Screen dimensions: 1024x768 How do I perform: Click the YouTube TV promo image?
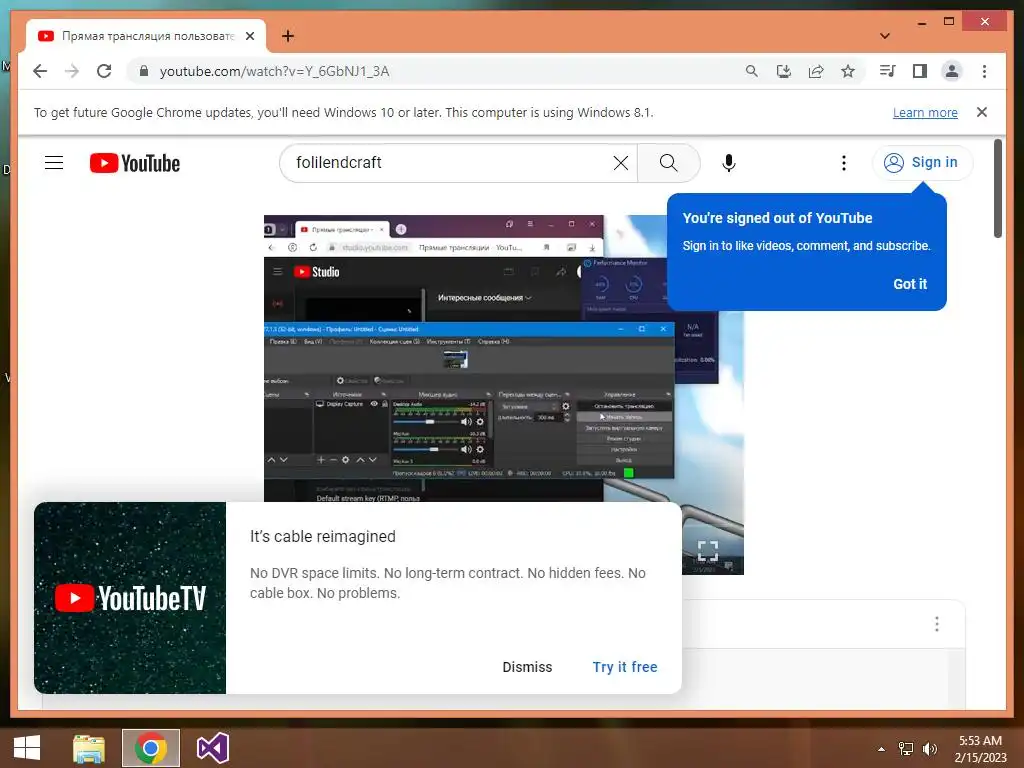click(130, 598)
